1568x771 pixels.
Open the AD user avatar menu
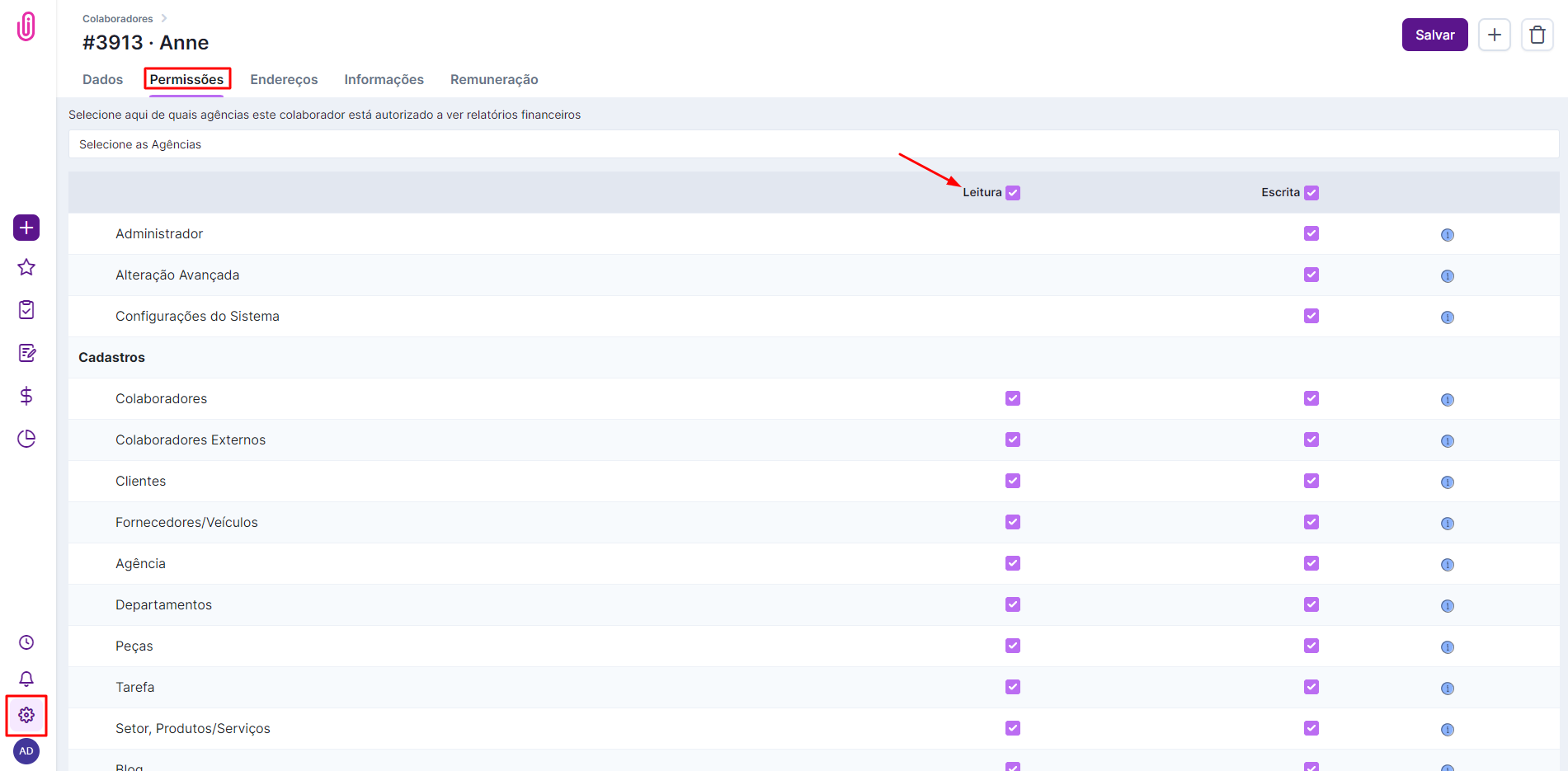pos(26,751)
